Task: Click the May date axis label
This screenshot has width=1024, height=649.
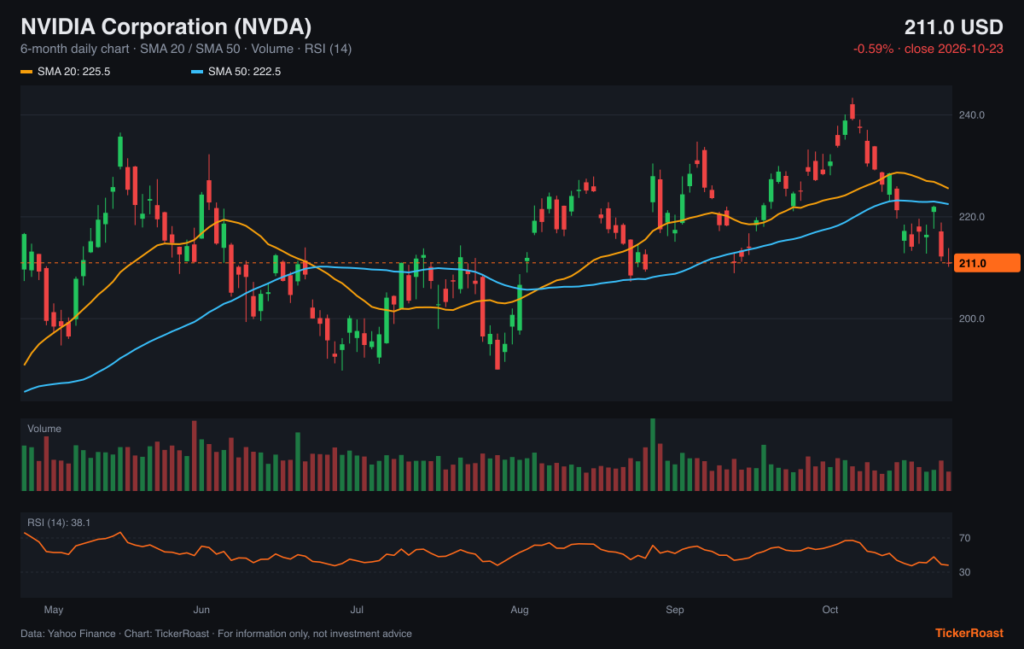Action: [54, 610]
